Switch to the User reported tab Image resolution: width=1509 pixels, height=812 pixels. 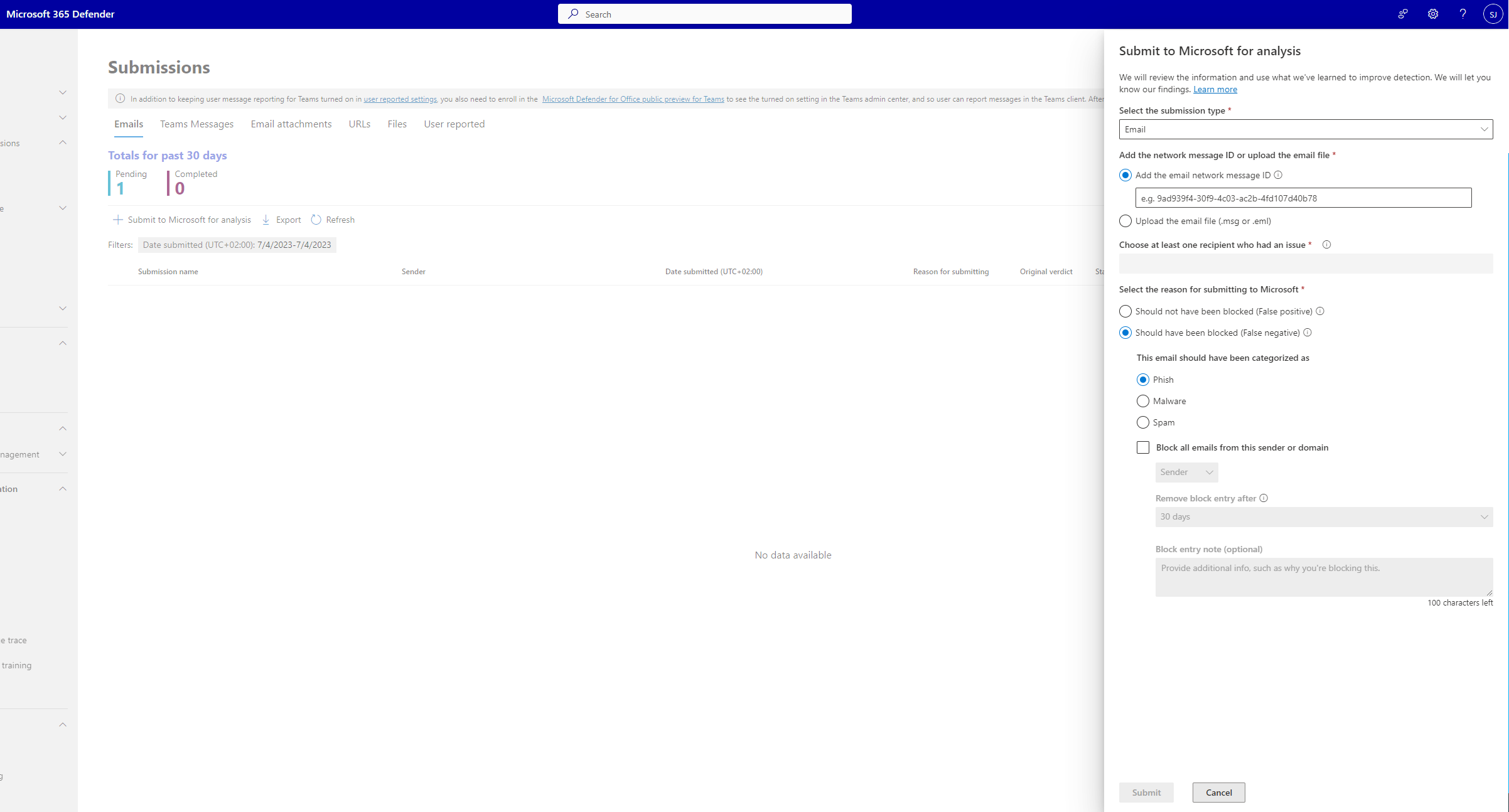pos(454,124)
